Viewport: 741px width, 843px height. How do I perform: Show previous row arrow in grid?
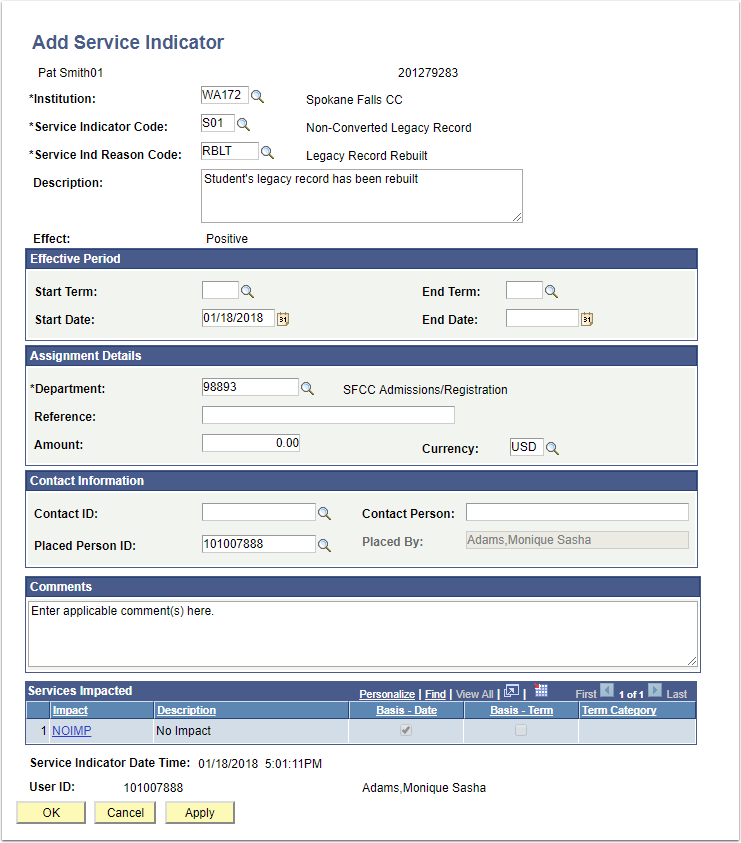coord(607,690)
